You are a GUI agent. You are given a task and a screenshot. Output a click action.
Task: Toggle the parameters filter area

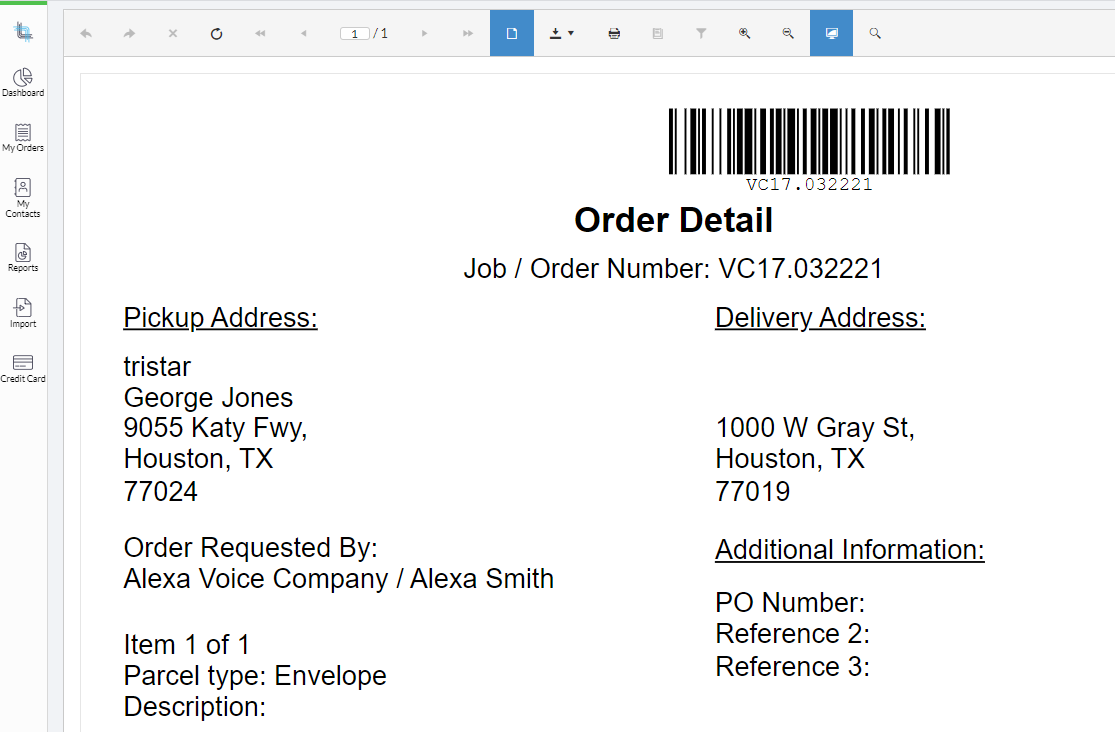coord(701,33)
